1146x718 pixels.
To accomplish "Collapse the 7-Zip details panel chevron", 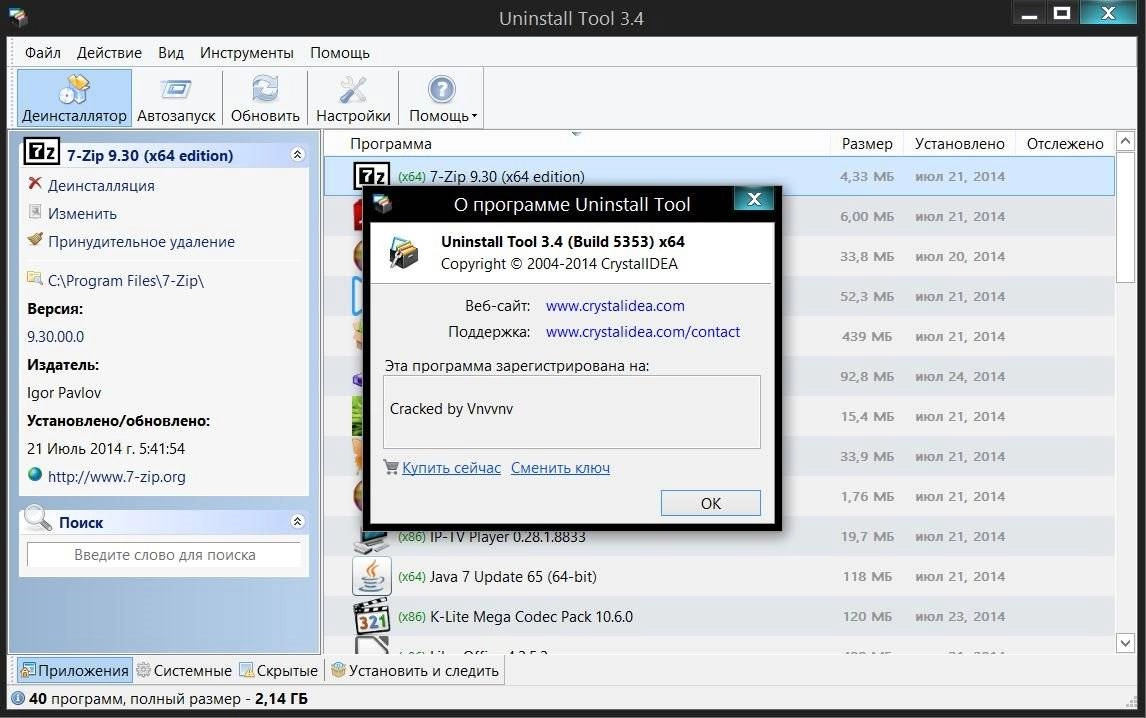I will (297, 154).
